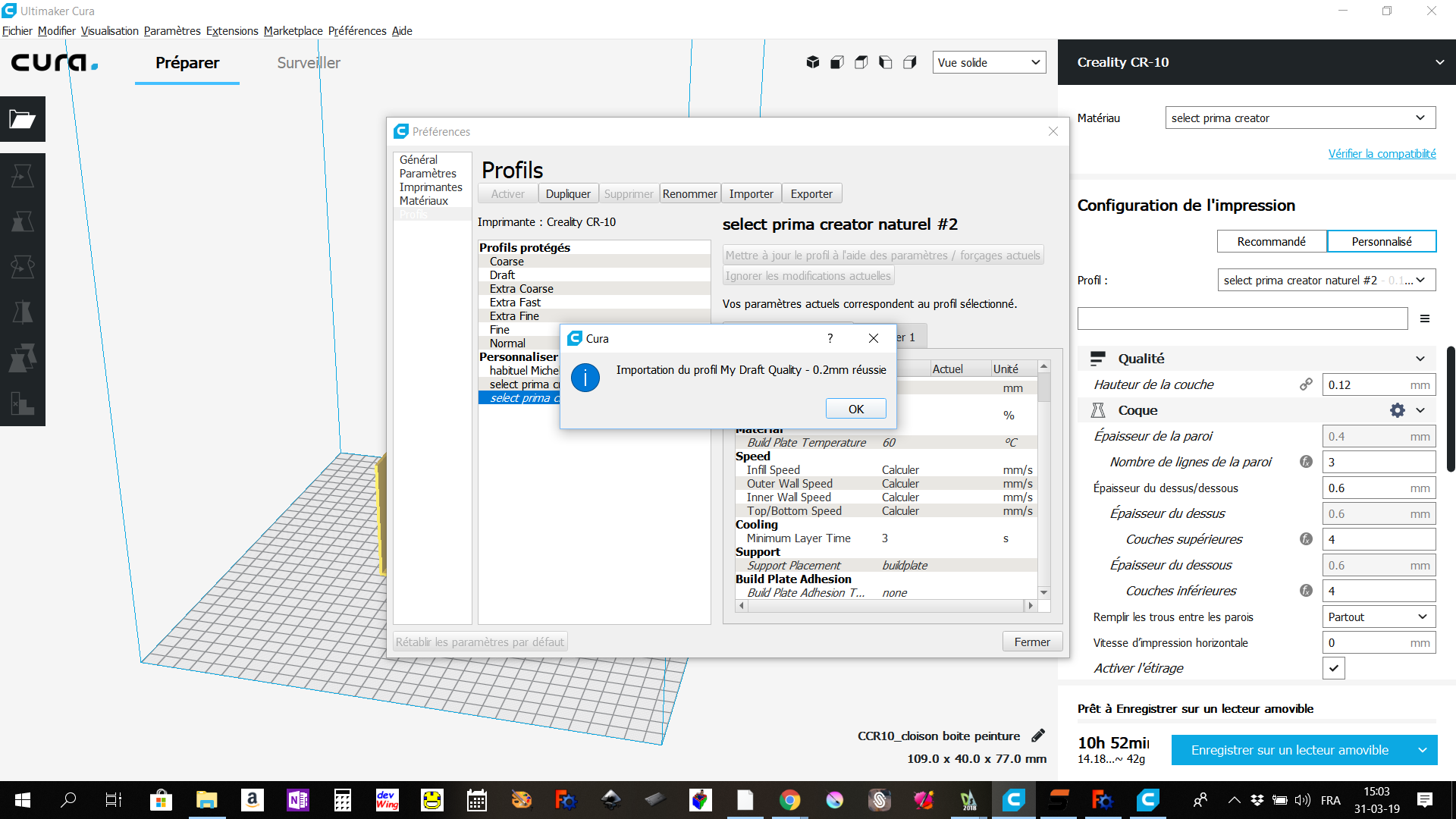Image resolution: width=1456 pixels, height=819 pixels.
Task: Click print settings panel scrollbar
Action: point(1451,409)
